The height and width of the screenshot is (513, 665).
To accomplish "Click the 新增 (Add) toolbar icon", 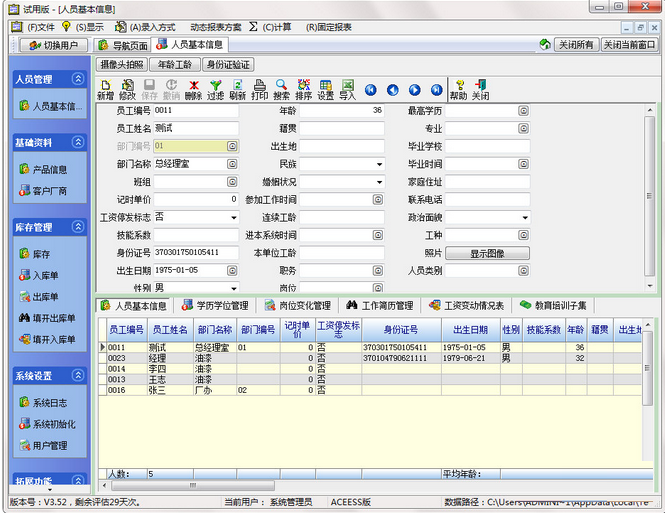I will [105, 90].
